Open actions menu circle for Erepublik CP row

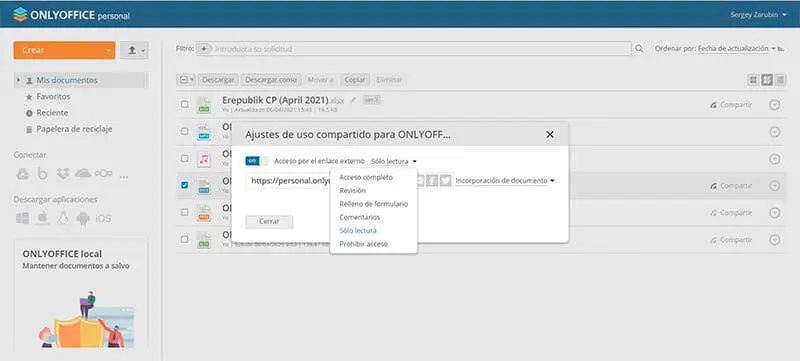774,105
